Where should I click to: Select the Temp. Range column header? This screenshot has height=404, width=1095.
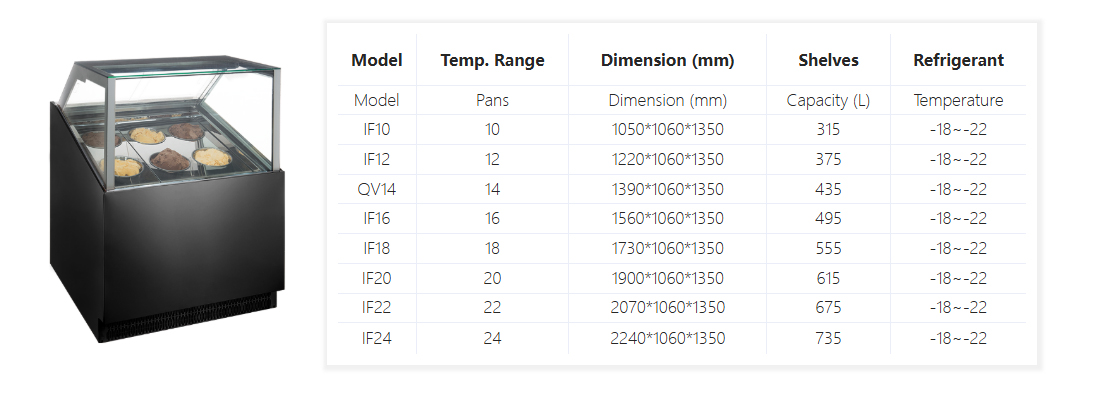[x=492, y=60]
